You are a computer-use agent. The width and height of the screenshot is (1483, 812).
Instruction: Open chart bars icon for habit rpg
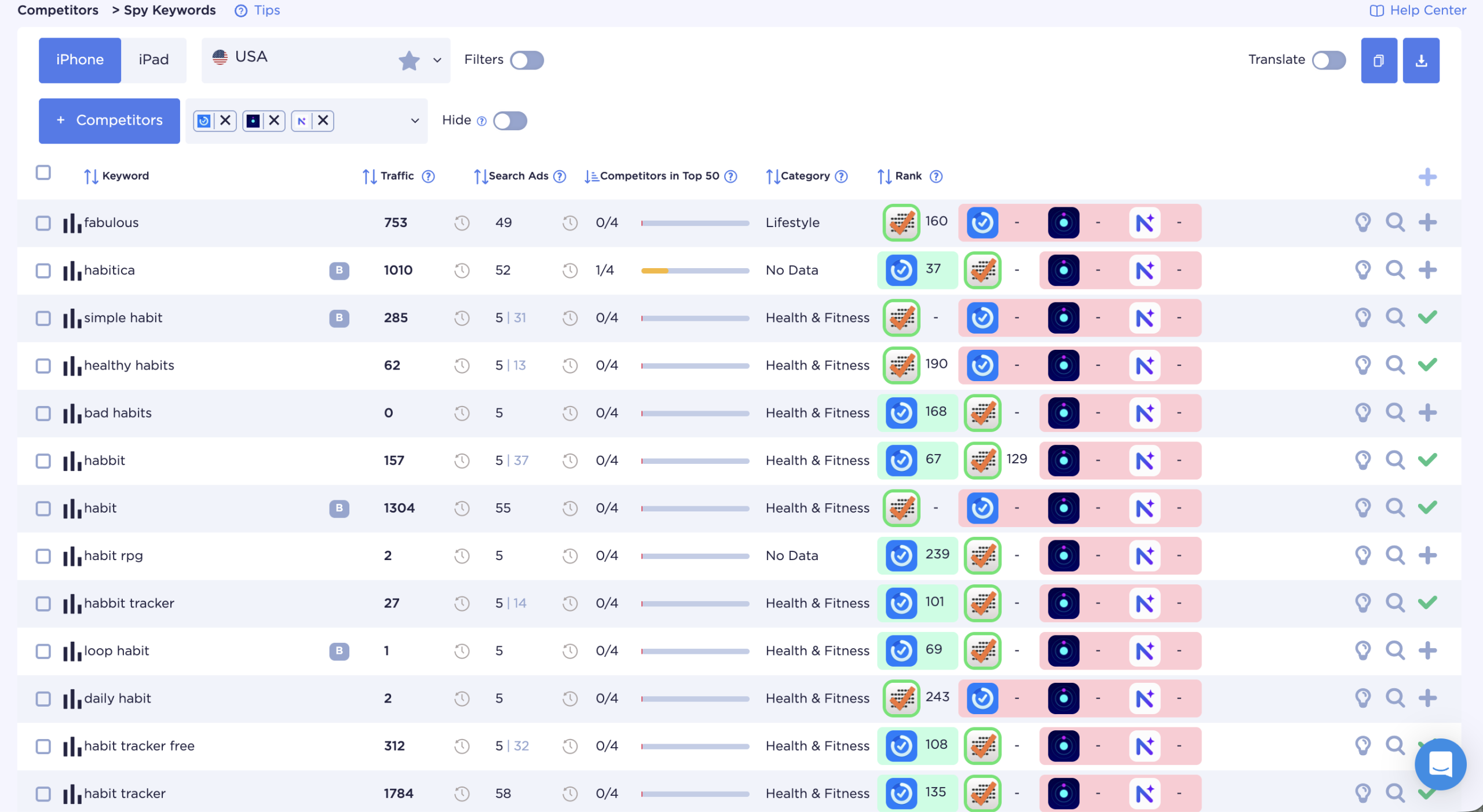[x=72, y=556]
